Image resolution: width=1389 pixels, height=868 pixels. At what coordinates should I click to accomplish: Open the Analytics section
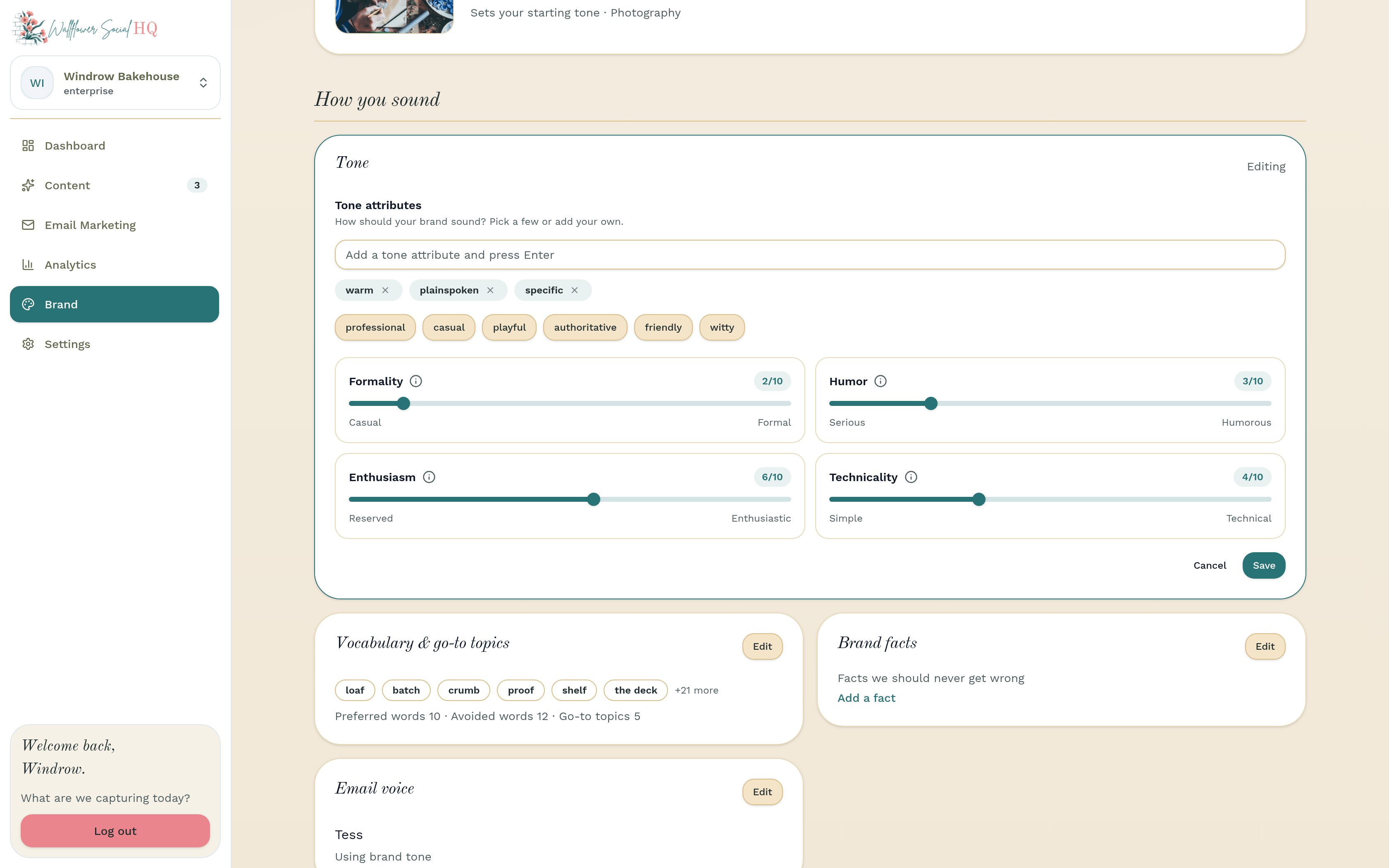[x=114, y=265]
